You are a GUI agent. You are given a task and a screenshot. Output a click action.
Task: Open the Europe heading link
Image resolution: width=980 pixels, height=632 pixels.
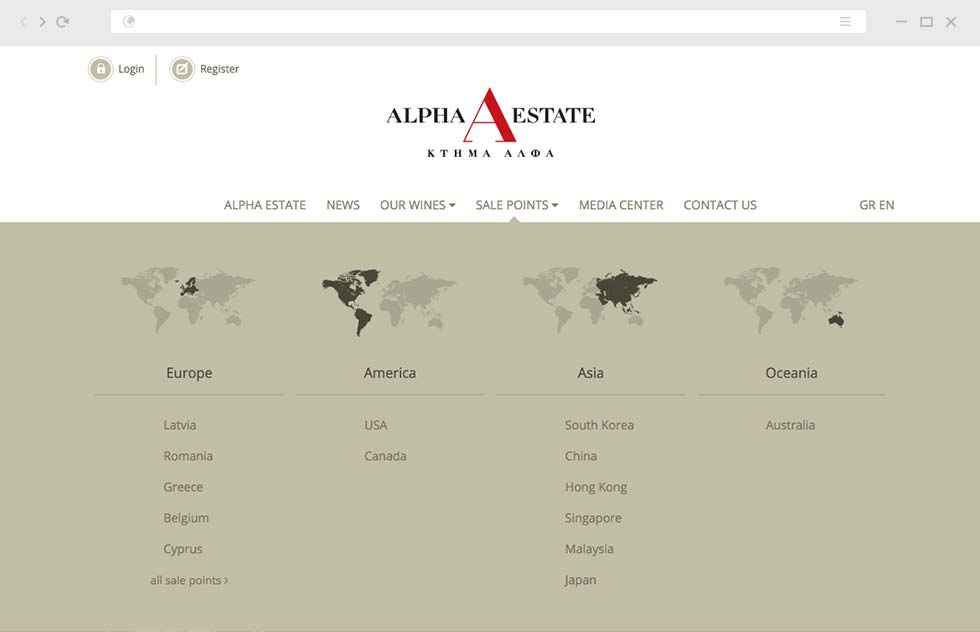(189, 373)
